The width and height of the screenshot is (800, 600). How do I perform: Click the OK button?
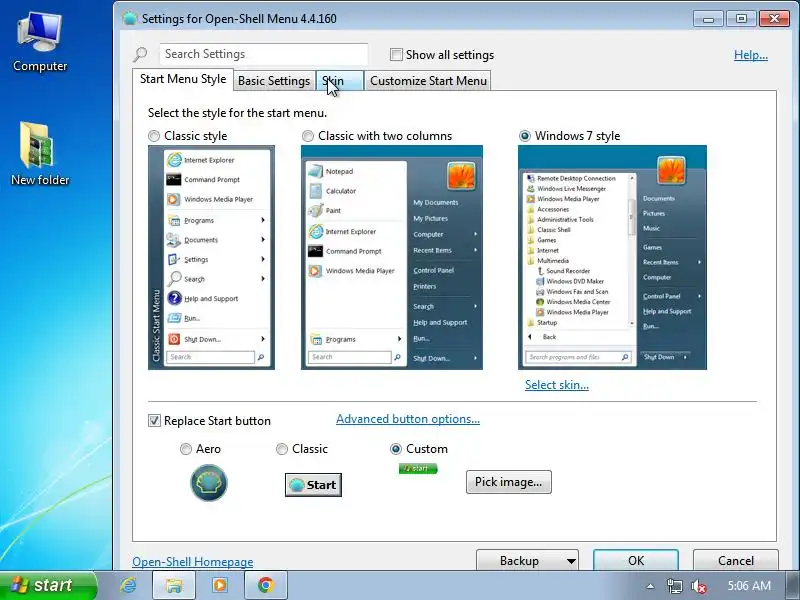click(636, 561)
